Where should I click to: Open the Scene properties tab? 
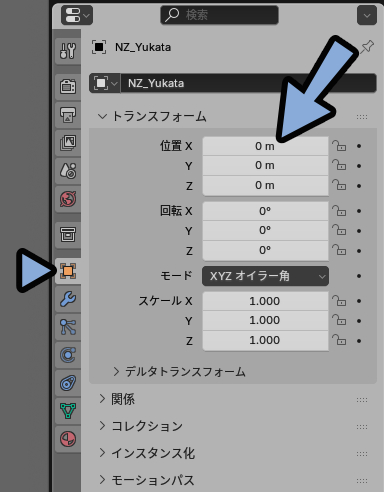(x=68, y=171)
